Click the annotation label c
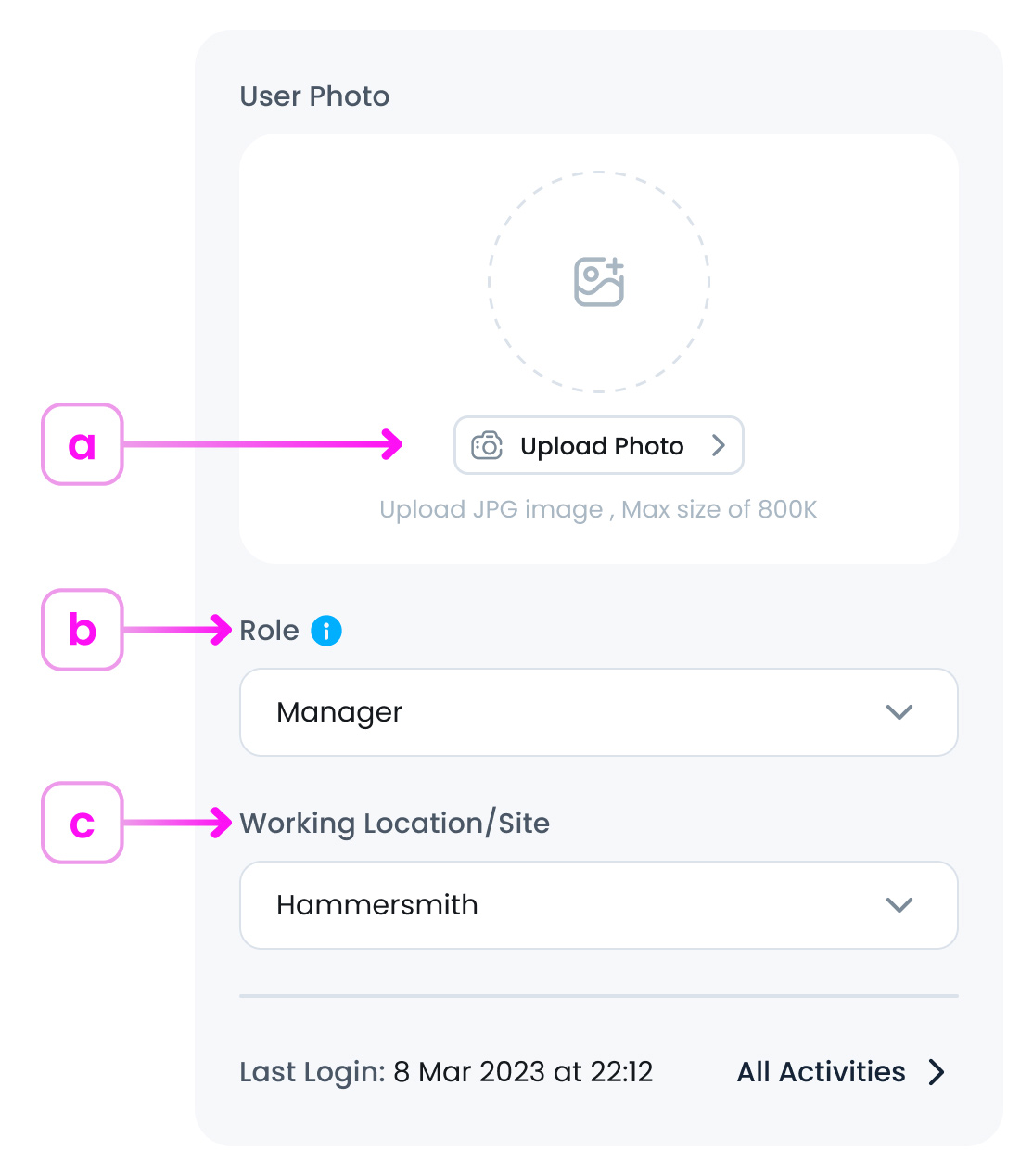 82,824
